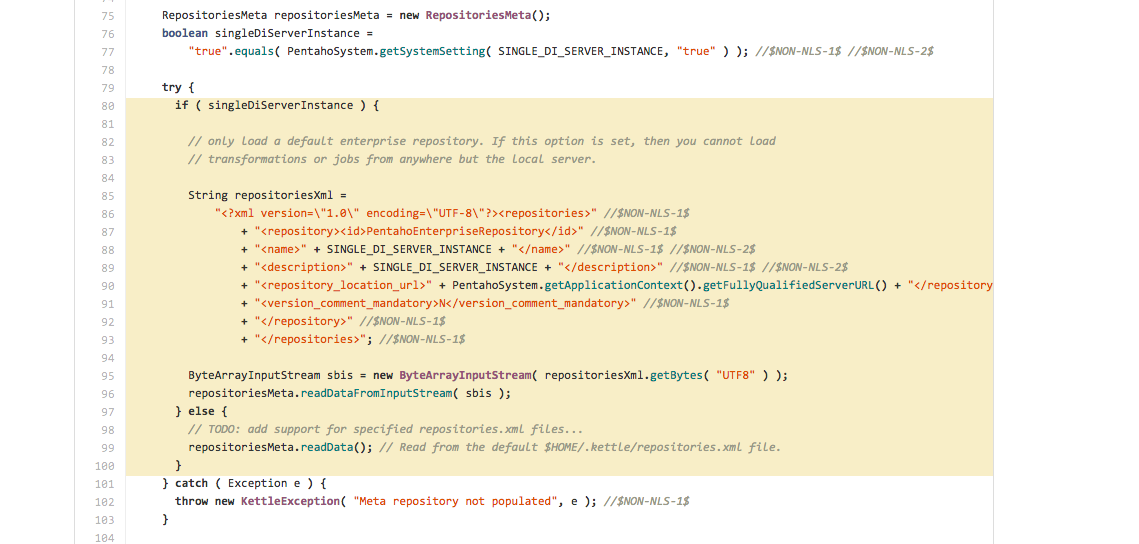
Task: Click the 'try {' statement
Action: click(x=179, y=88)
